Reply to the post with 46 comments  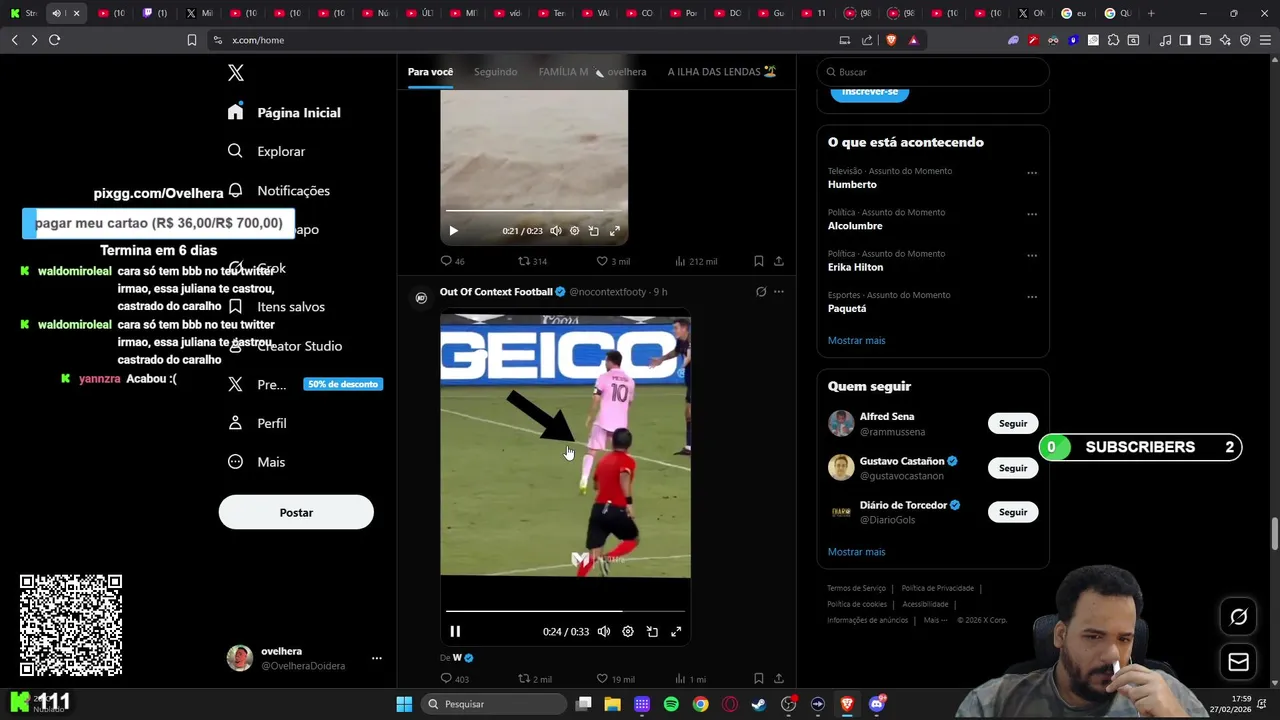click(452, 261)
